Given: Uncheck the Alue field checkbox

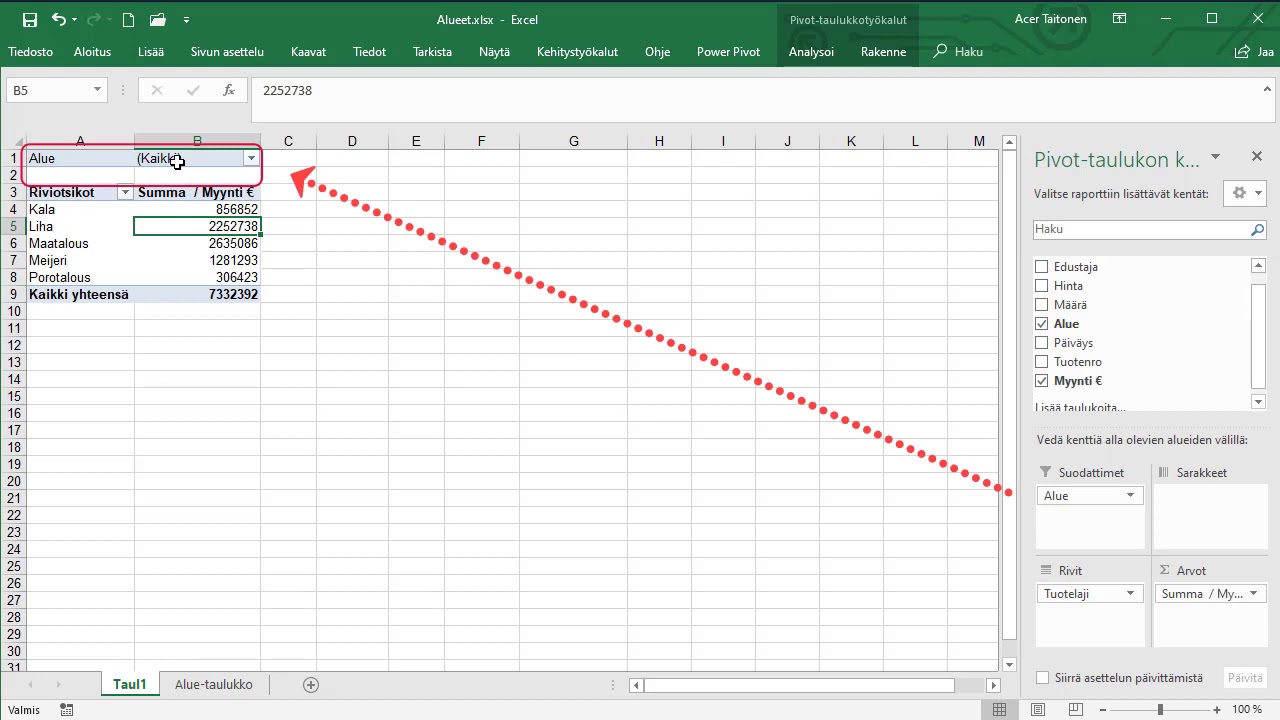Looking at the screenshot, I should (x=1042, y=324).
